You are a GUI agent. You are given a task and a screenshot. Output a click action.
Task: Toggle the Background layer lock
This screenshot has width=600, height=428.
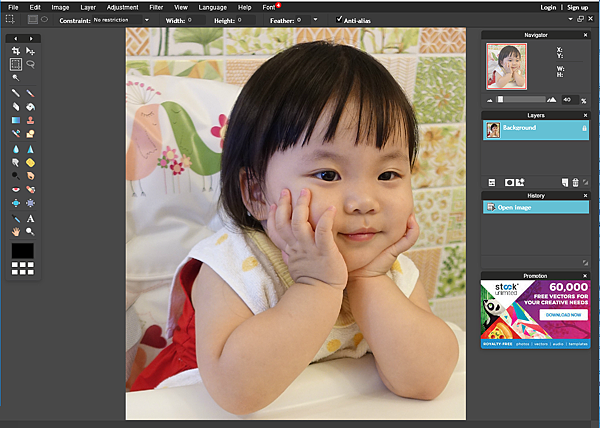[x=584, y=129]
